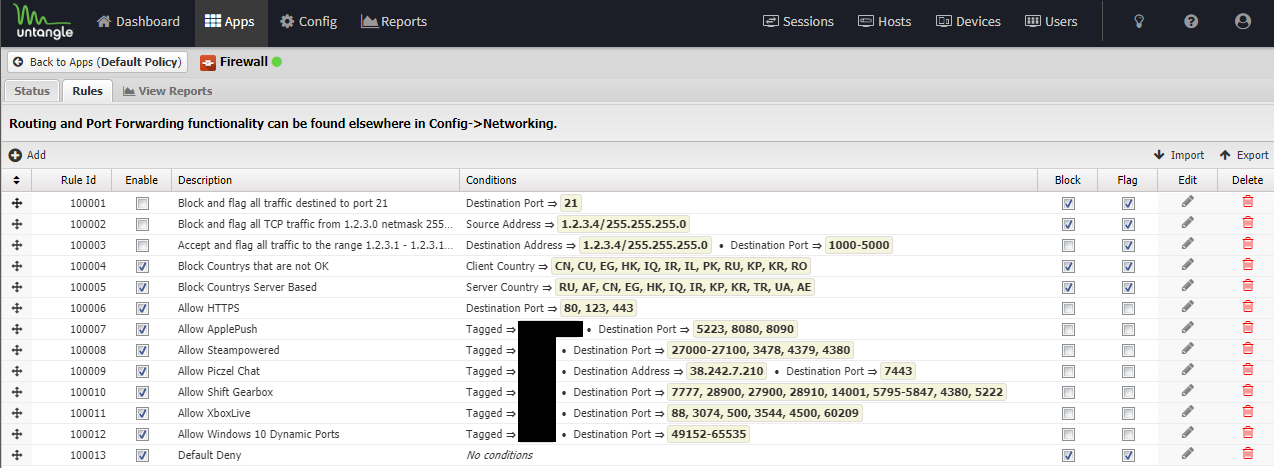The image size is (1274, 468).
Task: Open the Config menu
Action: 308,21
